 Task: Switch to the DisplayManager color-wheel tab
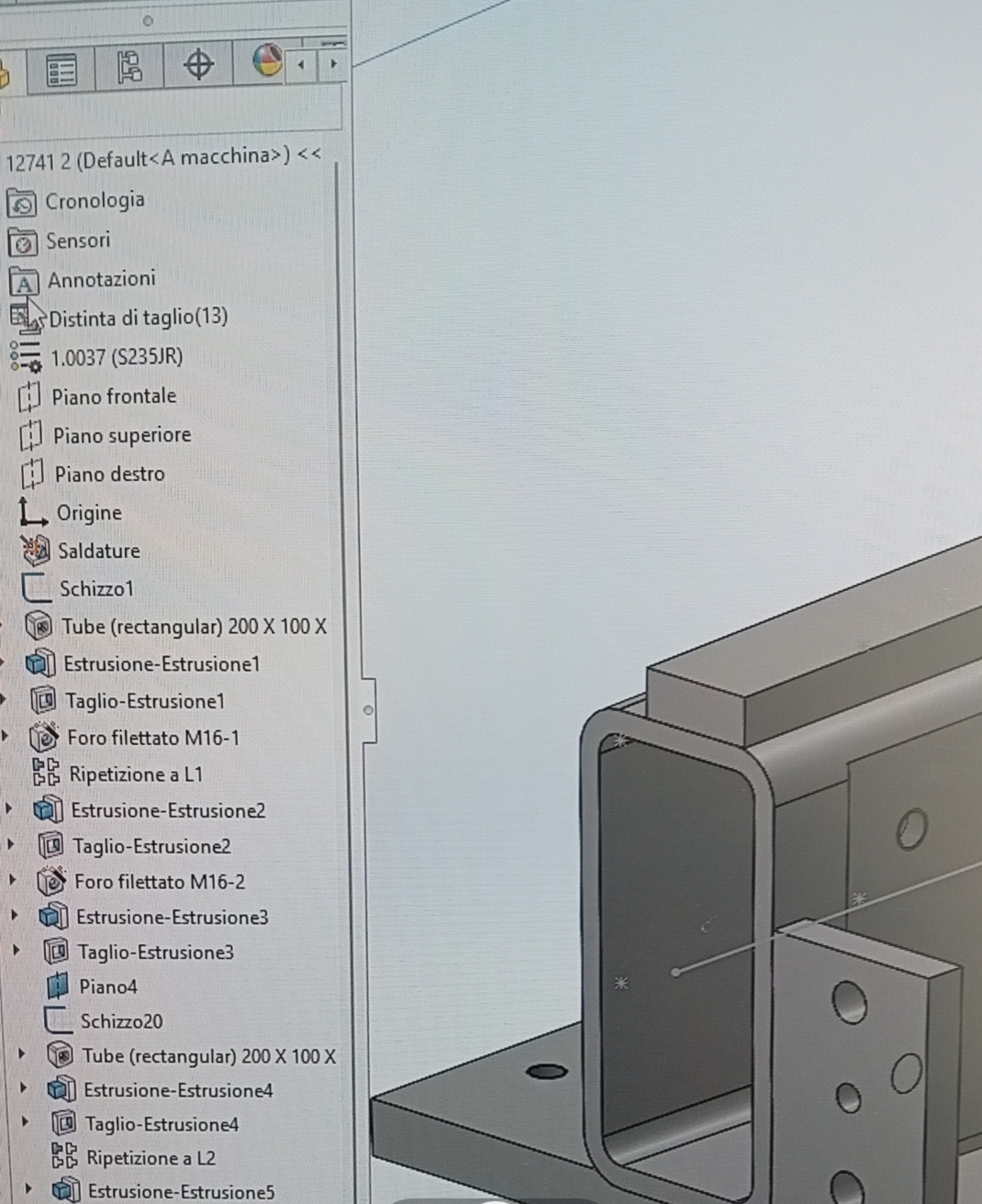tap(266, 61)
